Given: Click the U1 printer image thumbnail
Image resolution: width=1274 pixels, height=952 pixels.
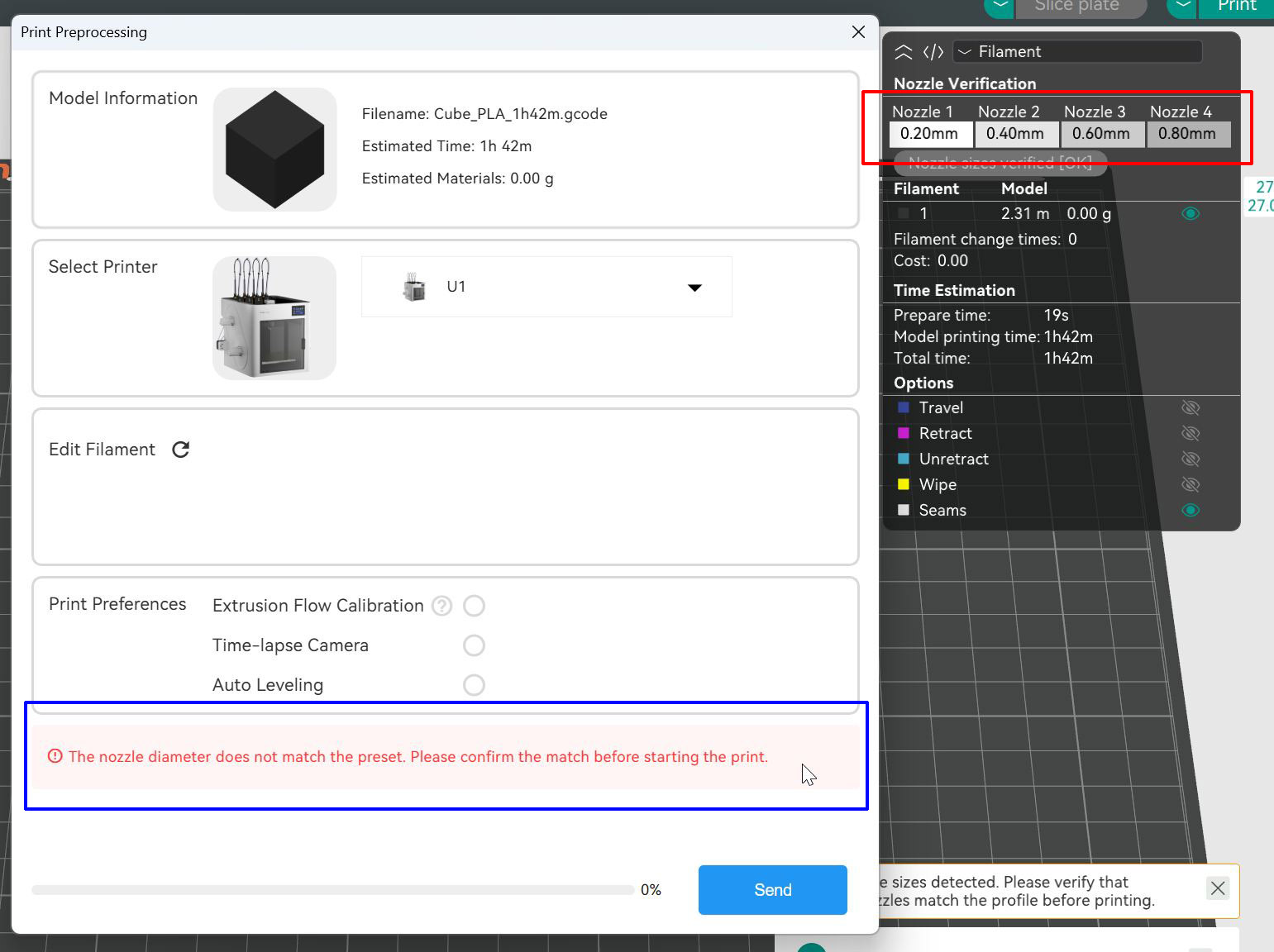Looking at the screenshot, I should pyautogui.click(x=274, y=318).
